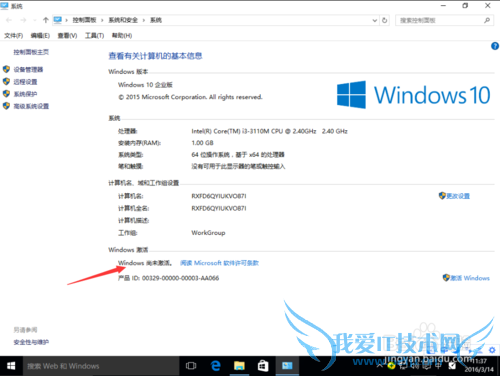The image size is (500, 376).
Task: Open the View (查看) menu
Action: [x=67, y=35]
